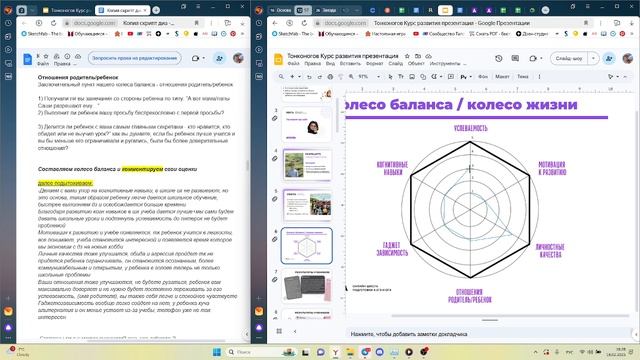The height and width of the screenshot is (360, 640).
Task: Open the 97% zoom level dropdown
Action: coord(369,76)
